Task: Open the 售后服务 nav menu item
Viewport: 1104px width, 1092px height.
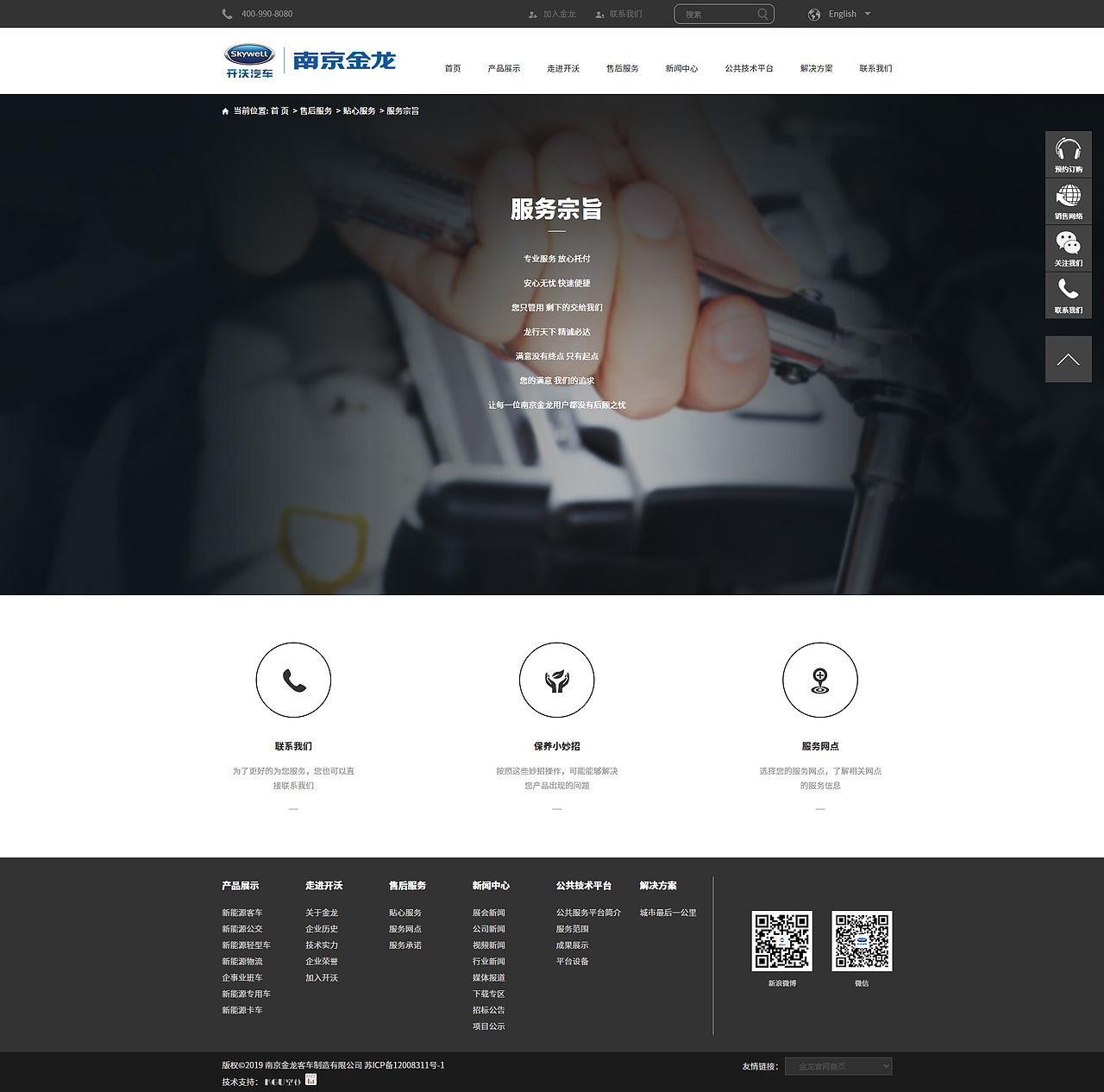Action: [x=623, y=68]
